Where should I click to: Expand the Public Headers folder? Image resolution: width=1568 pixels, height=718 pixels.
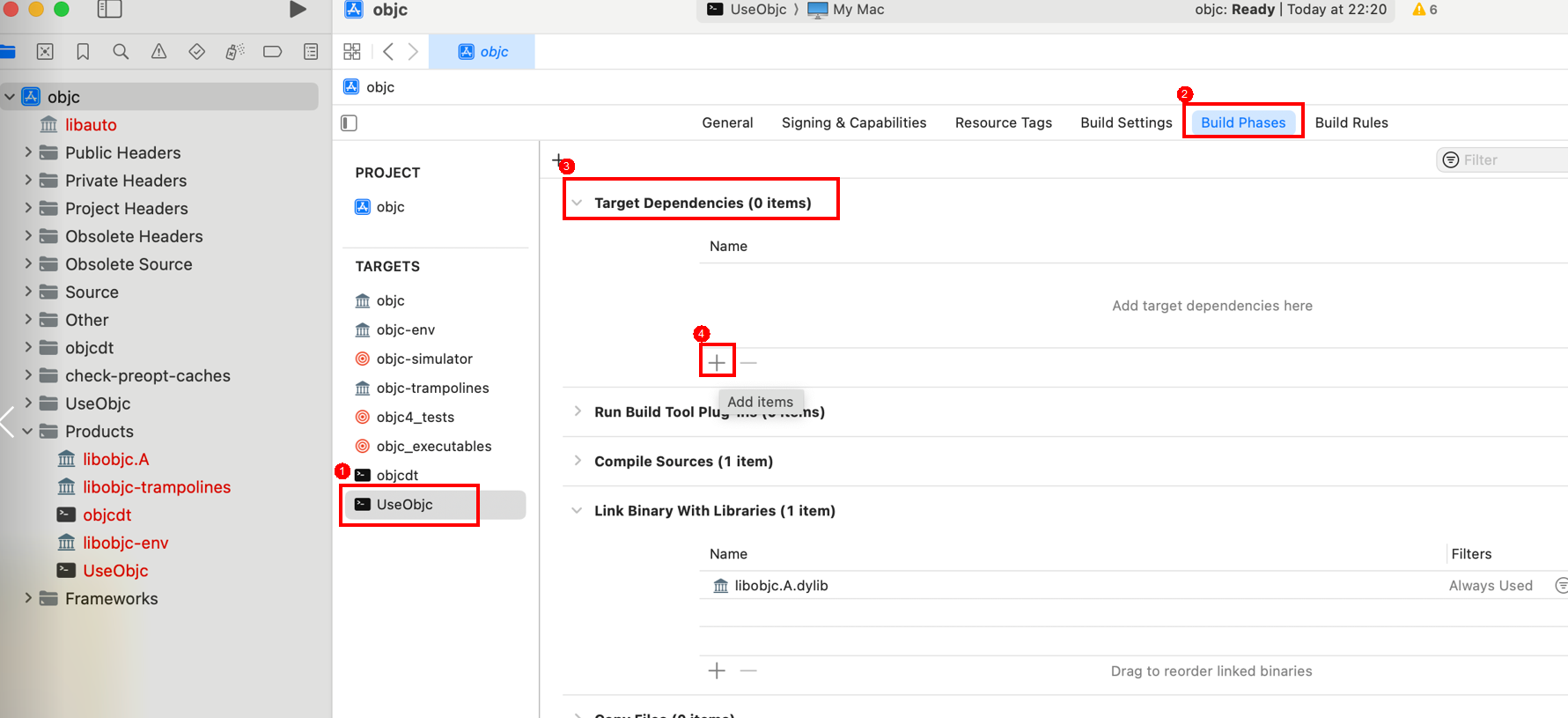pos(28,152)
